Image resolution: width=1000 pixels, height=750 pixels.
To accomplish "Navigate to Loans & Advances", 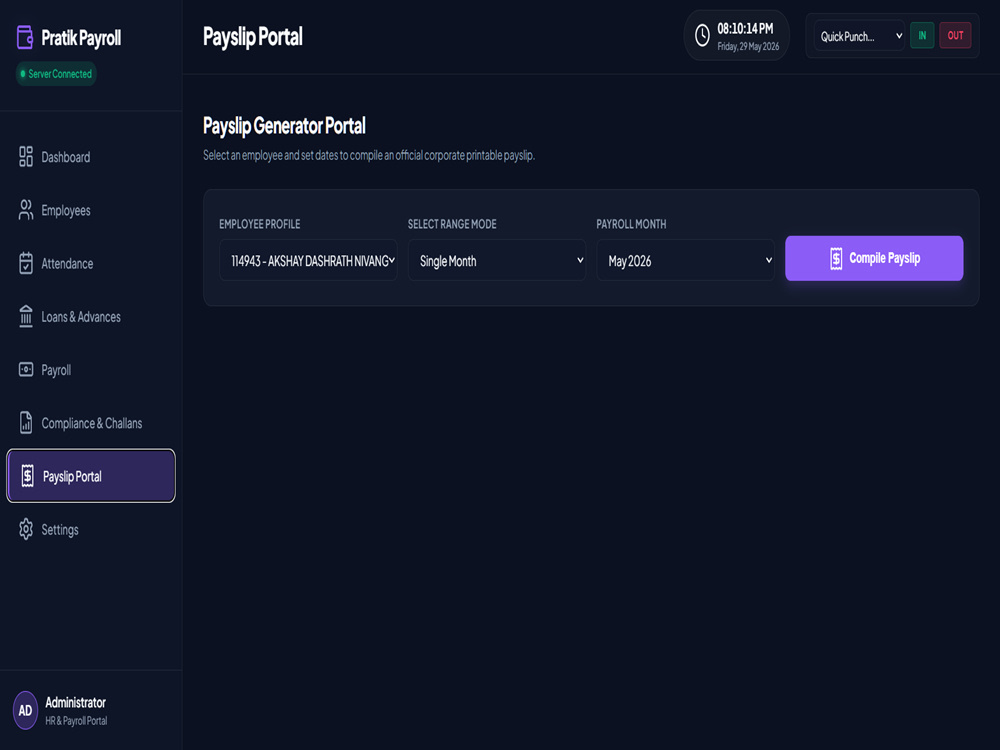I will [x=91, y=316].
